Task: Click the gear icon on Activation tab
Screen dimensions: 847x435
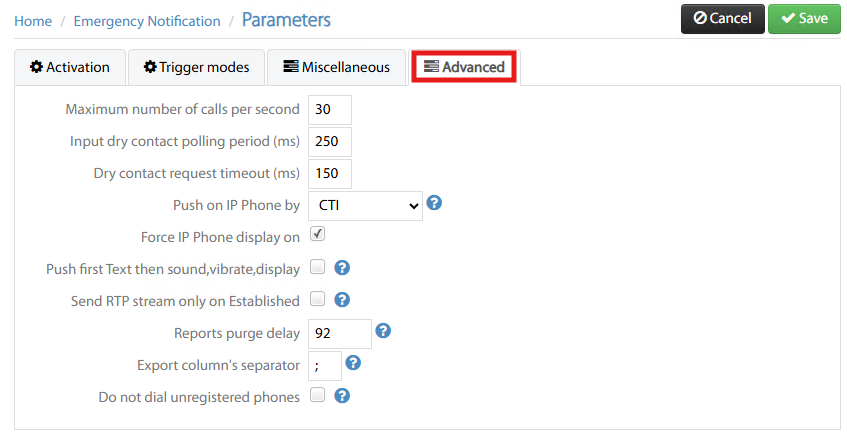Action: pos(36,66)
